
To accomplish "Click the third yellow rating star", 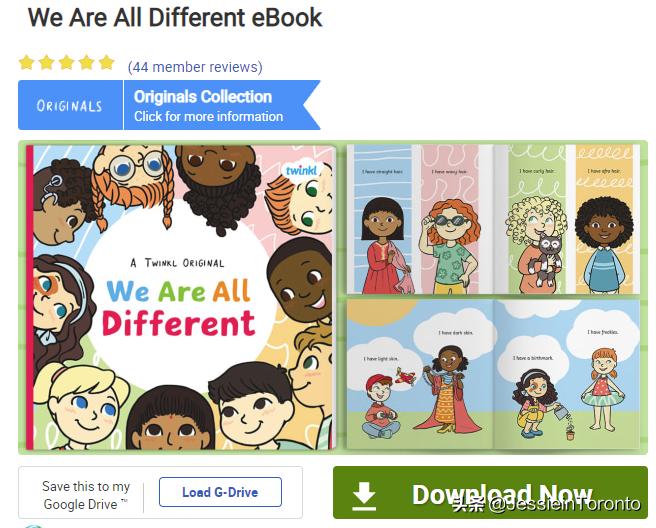I will click(67, 62).
